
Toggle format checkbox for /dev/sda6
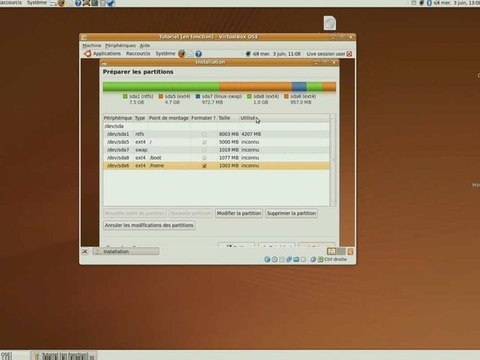click(204, 166)
